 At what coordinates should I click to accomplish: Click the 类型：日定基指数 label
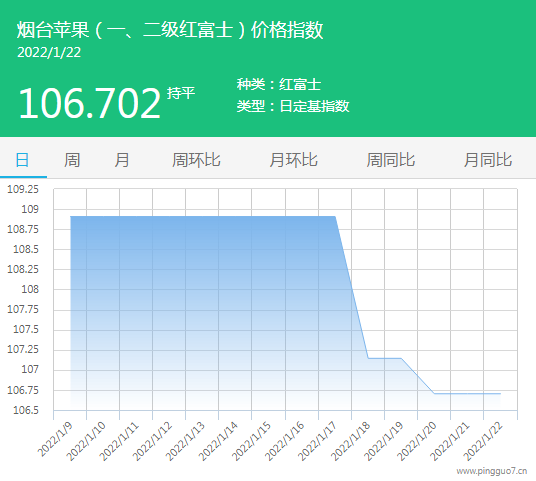293,106
